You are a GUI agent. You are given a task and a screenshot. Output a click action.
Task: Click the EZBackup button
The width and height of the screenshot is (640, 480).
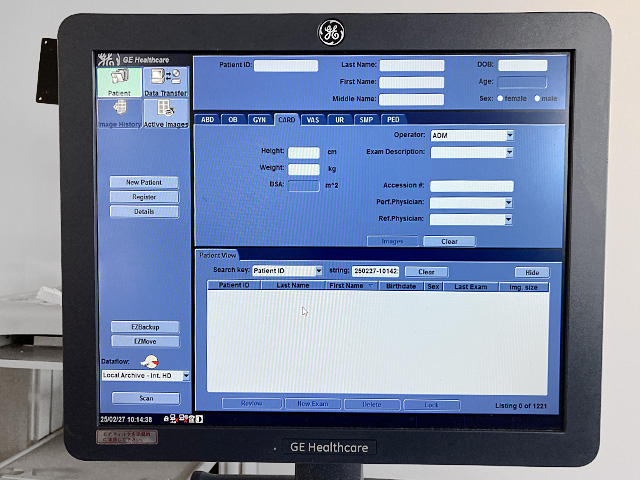click(x=145, y=327)
